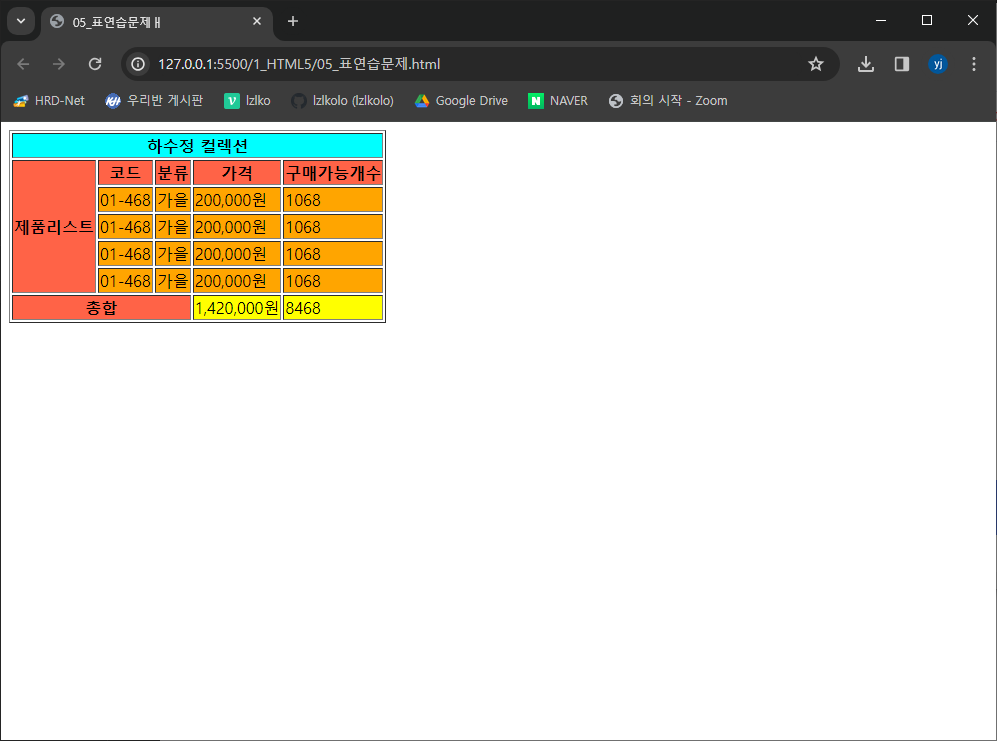Screen dimensions: 997x741
Task: Click the back navigation arrow
Action: [23, 63]
